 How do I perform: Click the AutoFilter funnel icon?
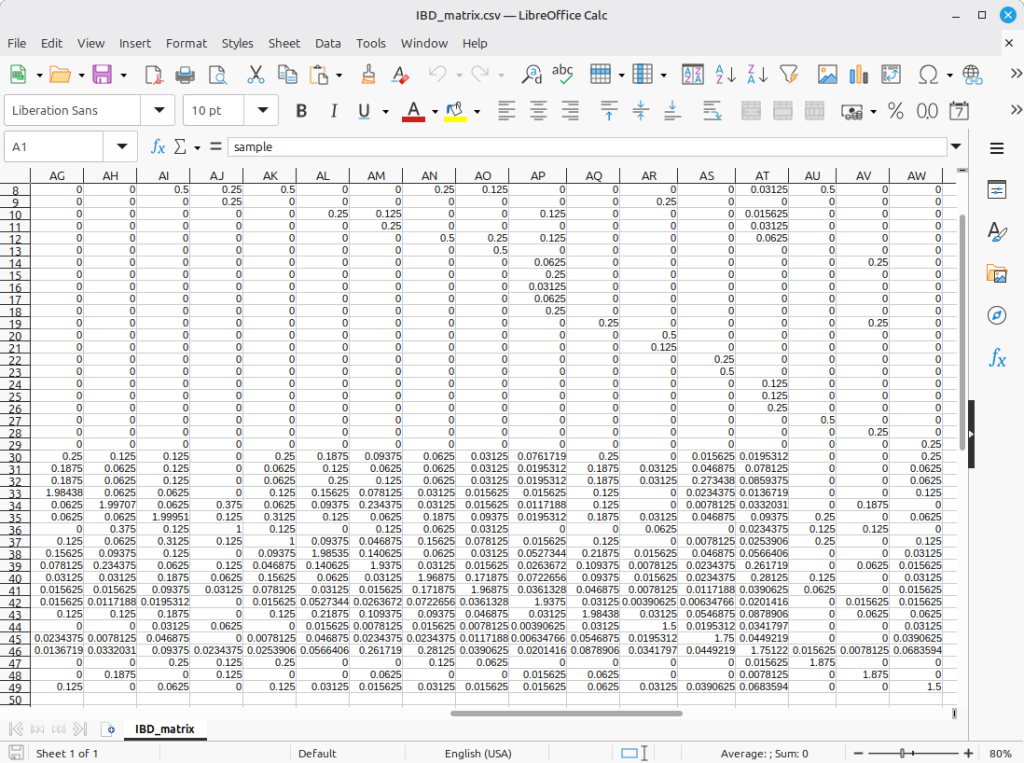tap(789, 75)
